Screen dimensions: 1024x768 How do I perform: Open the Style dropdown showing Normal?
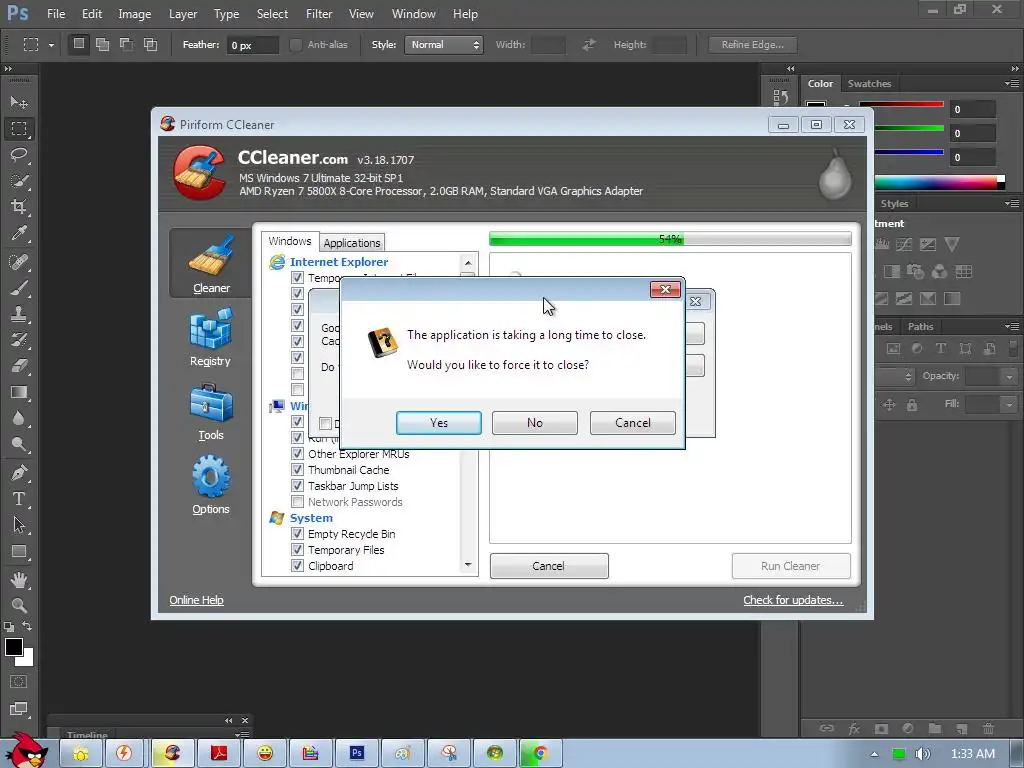443,44
